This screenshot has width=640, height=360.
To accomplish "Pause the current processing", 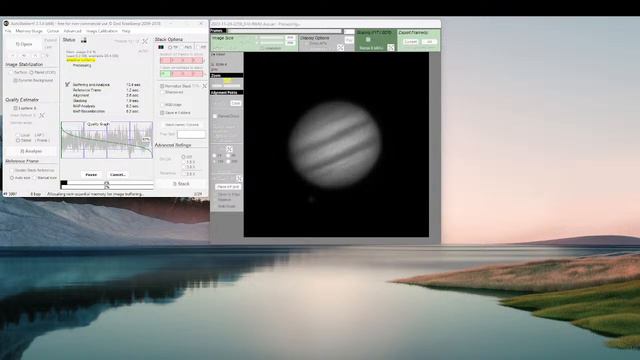I will click(91, 175).
